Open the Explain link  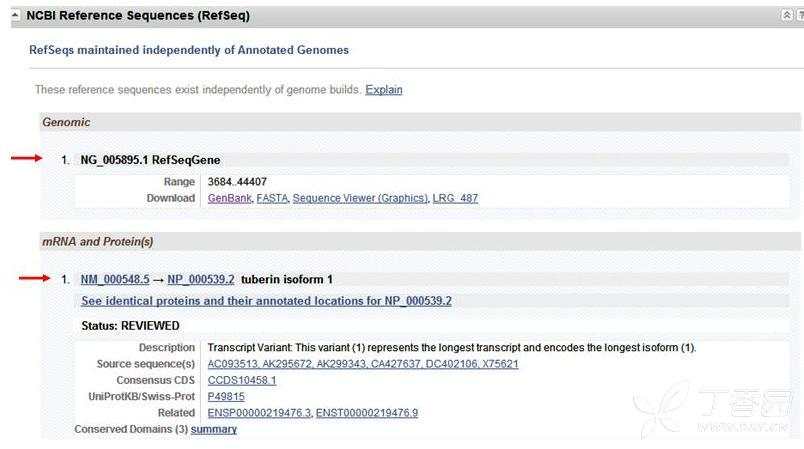[384, 90]
